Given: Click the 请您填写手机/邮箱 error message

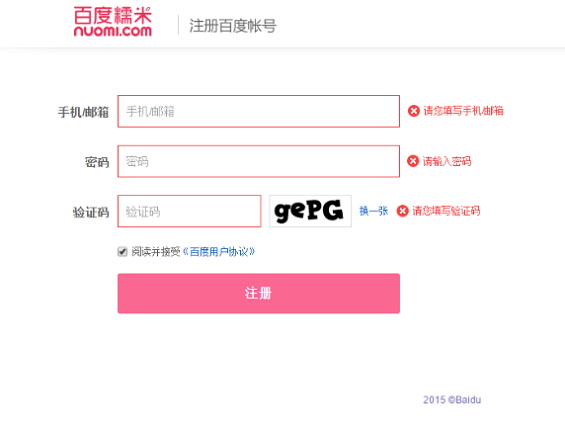Looking at the screenshot, I should 463,111.
